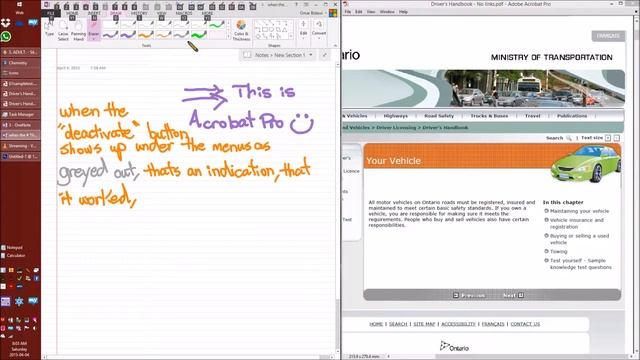Open the Dropbox icon on taskbar
Viewport: 640px width, 360px height.
pos(6,23)
